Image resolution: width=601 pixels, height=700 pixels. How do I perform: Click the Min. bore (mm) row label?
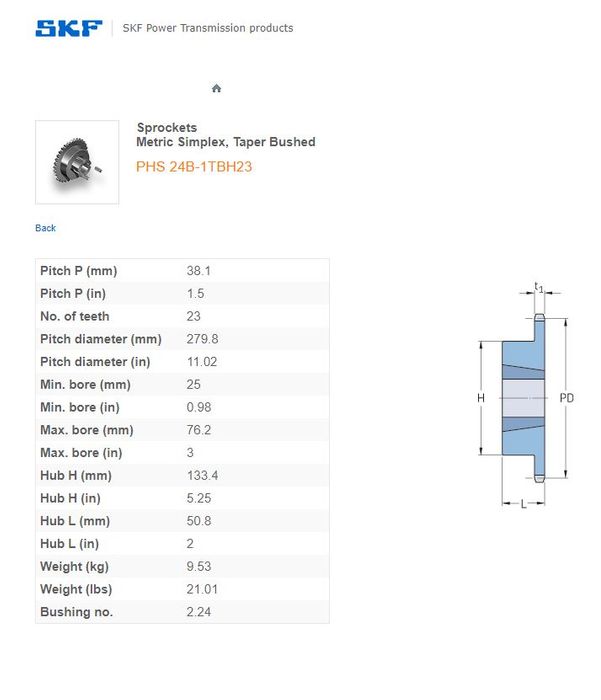click(85, 385)
